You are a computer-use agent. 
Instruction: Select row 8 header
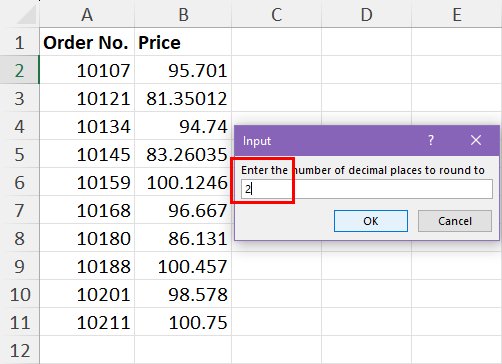[19, 238]
